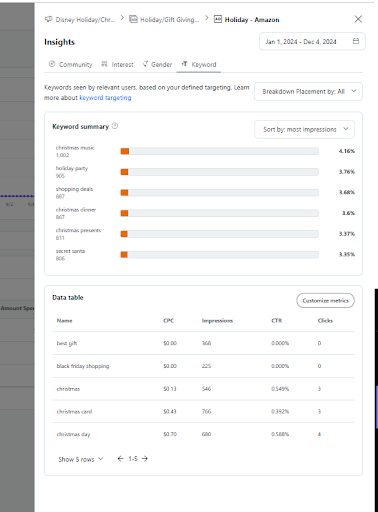Switch to the Gender tab
This screenshot has height=512, width=378.
157,64
